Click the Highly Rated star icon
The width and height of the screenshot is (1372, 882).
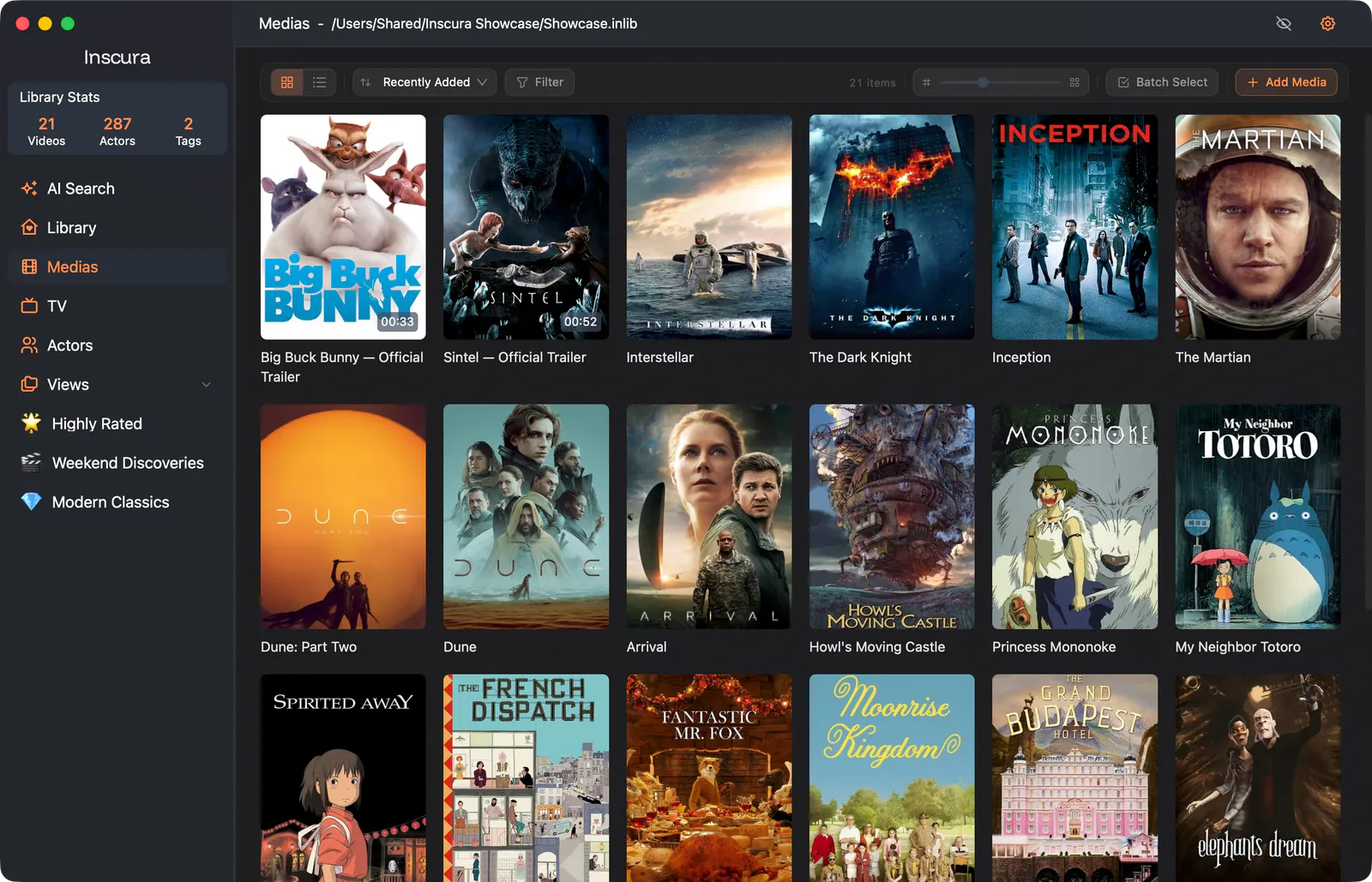[31, 423]
